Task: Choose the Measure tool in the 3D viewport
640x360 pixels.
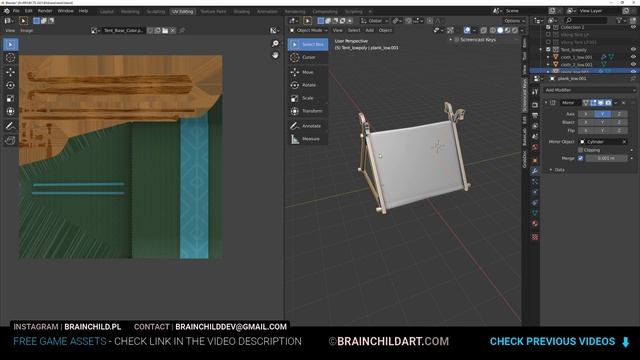Action: pos(308,139)
